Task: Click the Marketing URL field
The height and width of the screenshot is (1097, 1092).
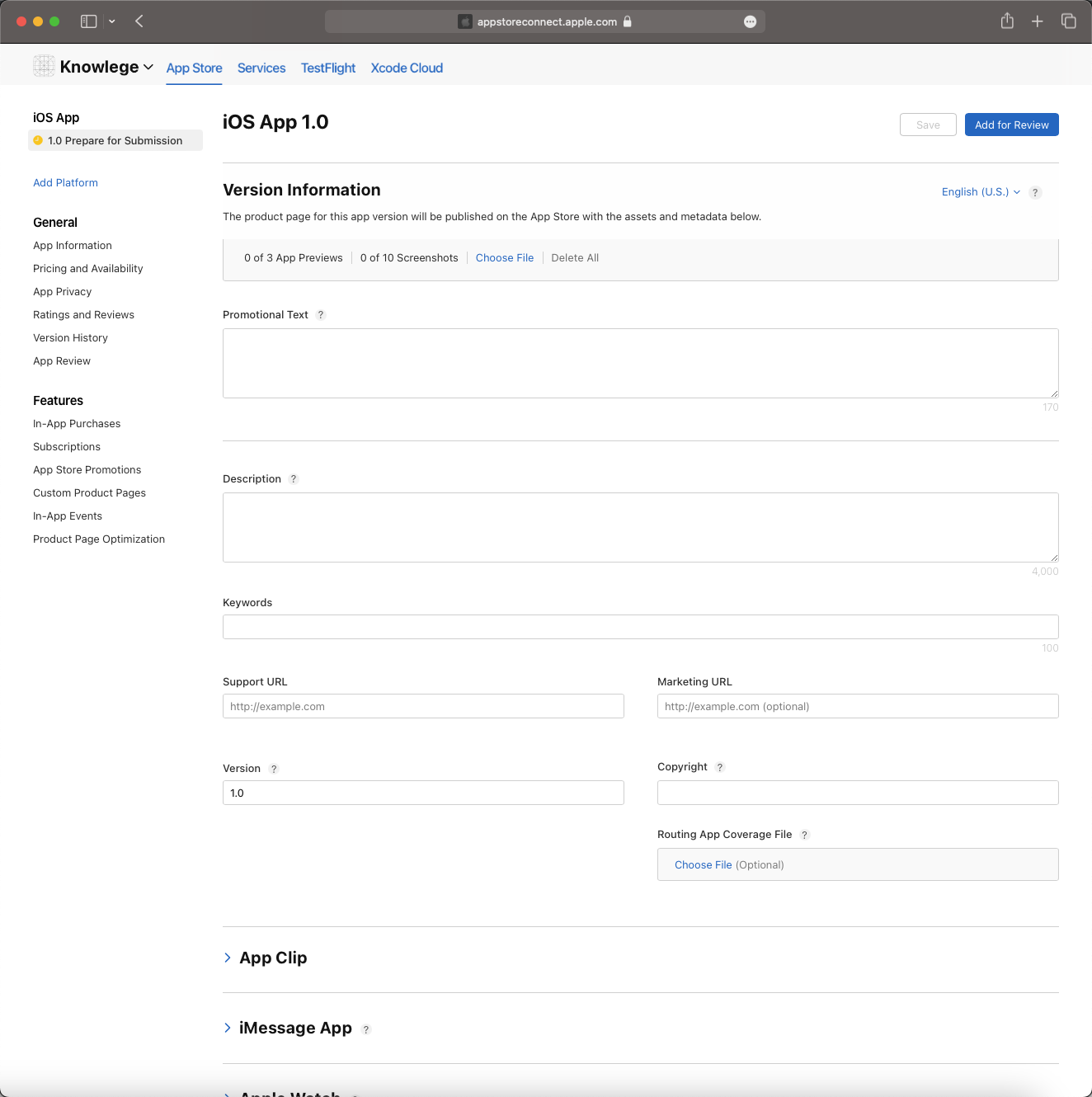Action: [x=858, y=706]
